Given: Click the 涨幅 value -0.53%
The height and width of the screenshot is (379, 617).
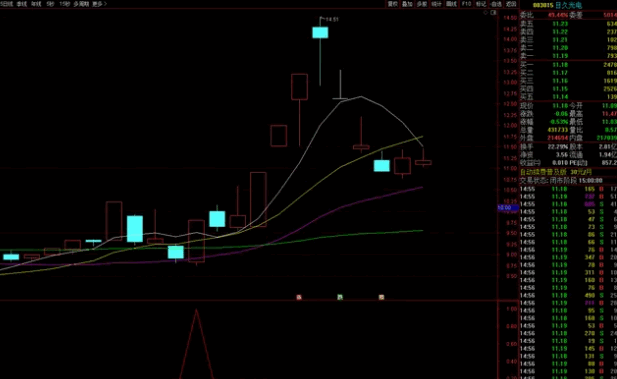Looking at the screenshot, I should [558, 122].
